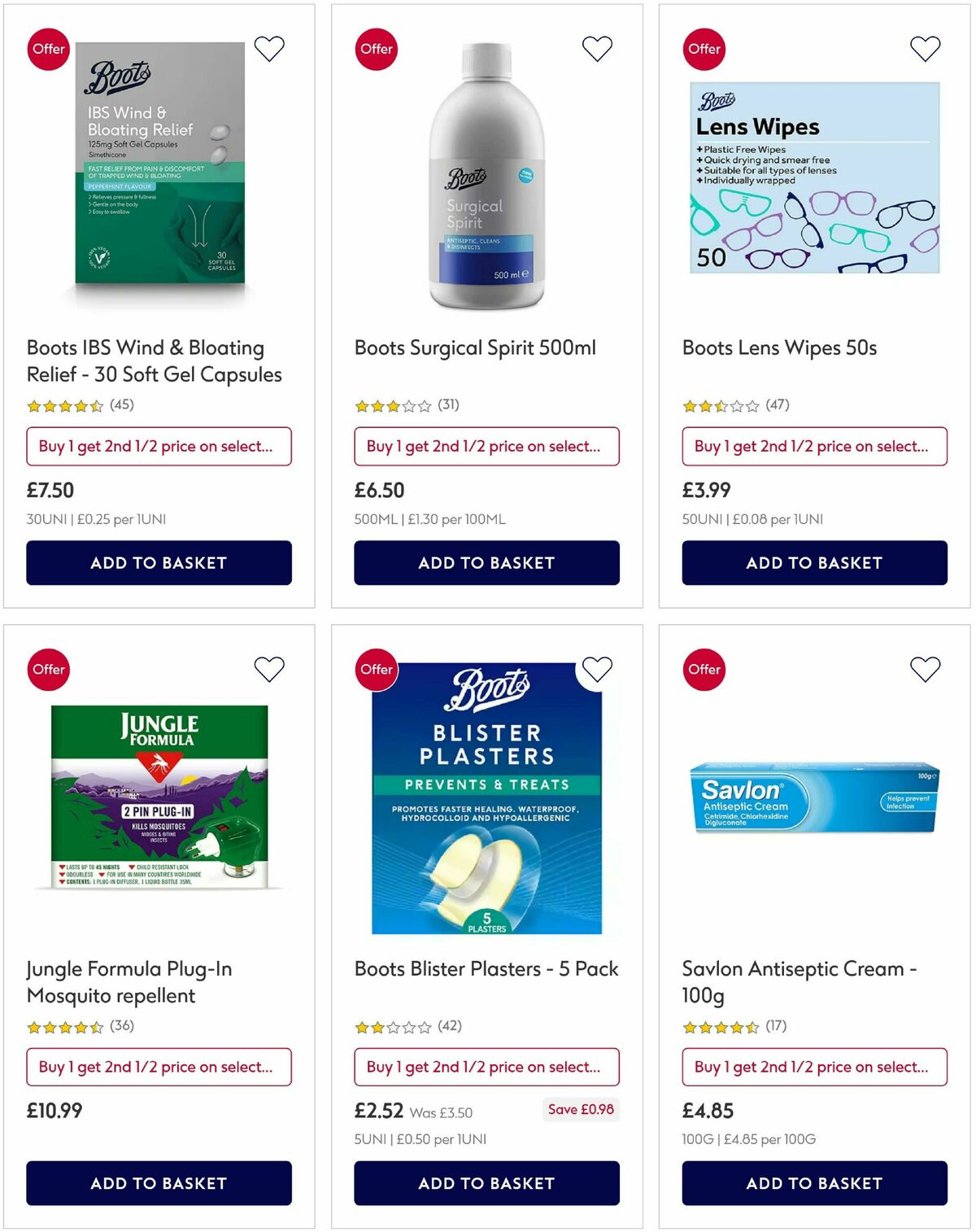Open Boots Surgical Spirit 500ml product page
The width and height of the screenshot is (976, 1232).
(475, 347)
